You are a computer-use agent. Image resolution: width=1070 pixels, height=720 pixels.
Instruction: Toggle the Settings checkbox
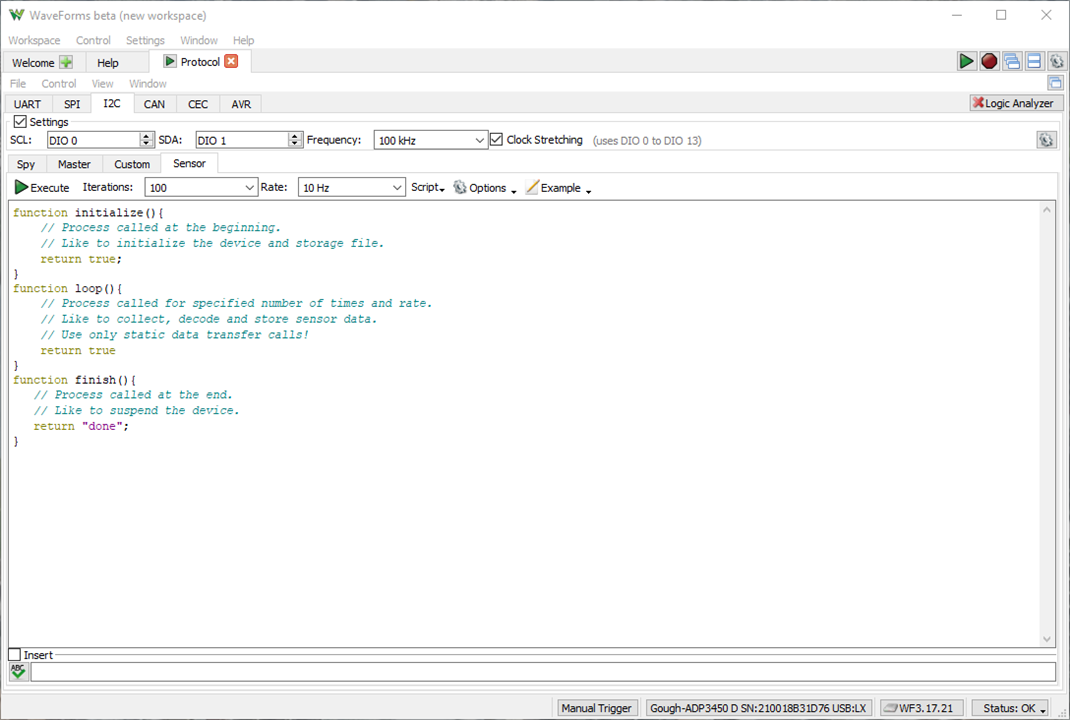(x=20, y=121)
